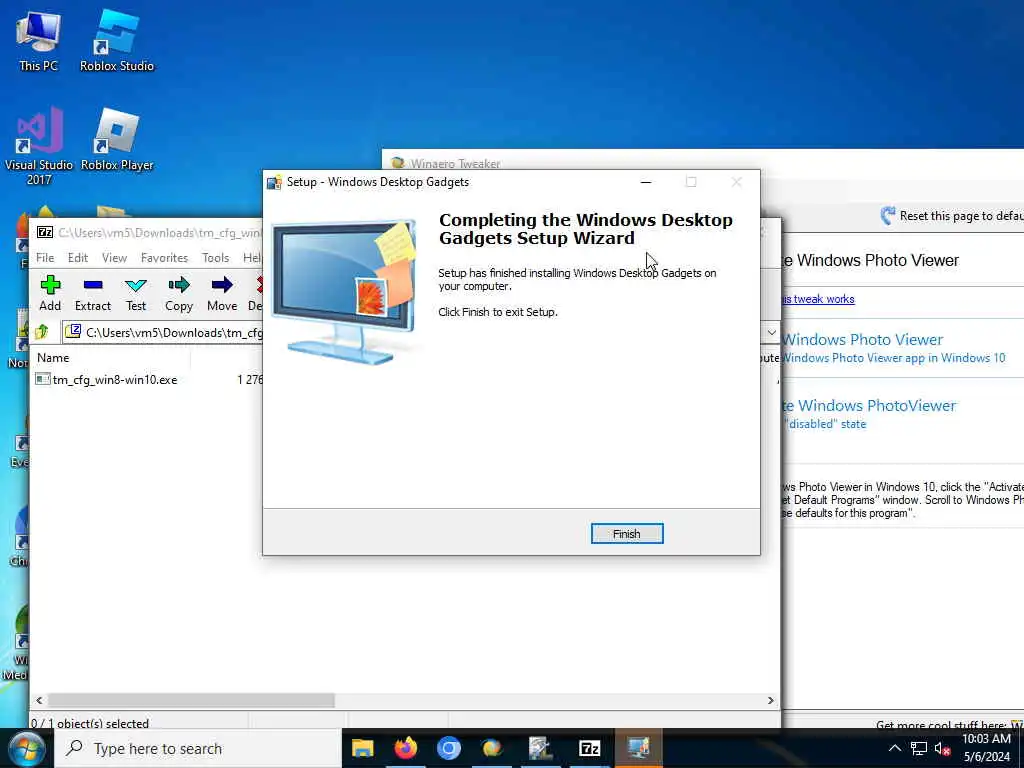This screenshot has width=1024, height=768.
Task: Switch to Gadgets Setup taskbar icon
Action: pos(639,748)
